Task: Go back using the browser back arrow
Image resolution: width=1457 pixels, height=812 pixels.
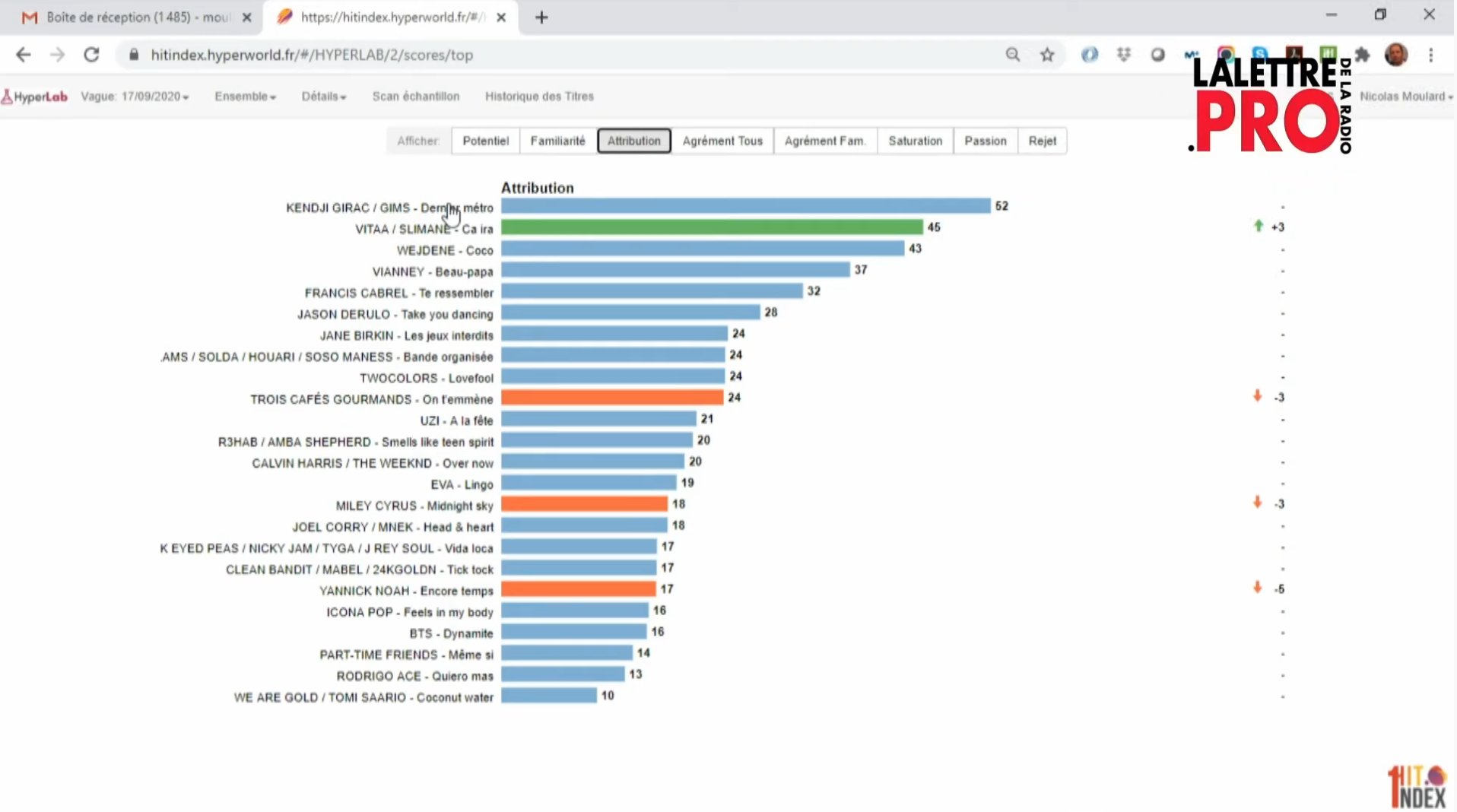Action: (x=24, y=55)
